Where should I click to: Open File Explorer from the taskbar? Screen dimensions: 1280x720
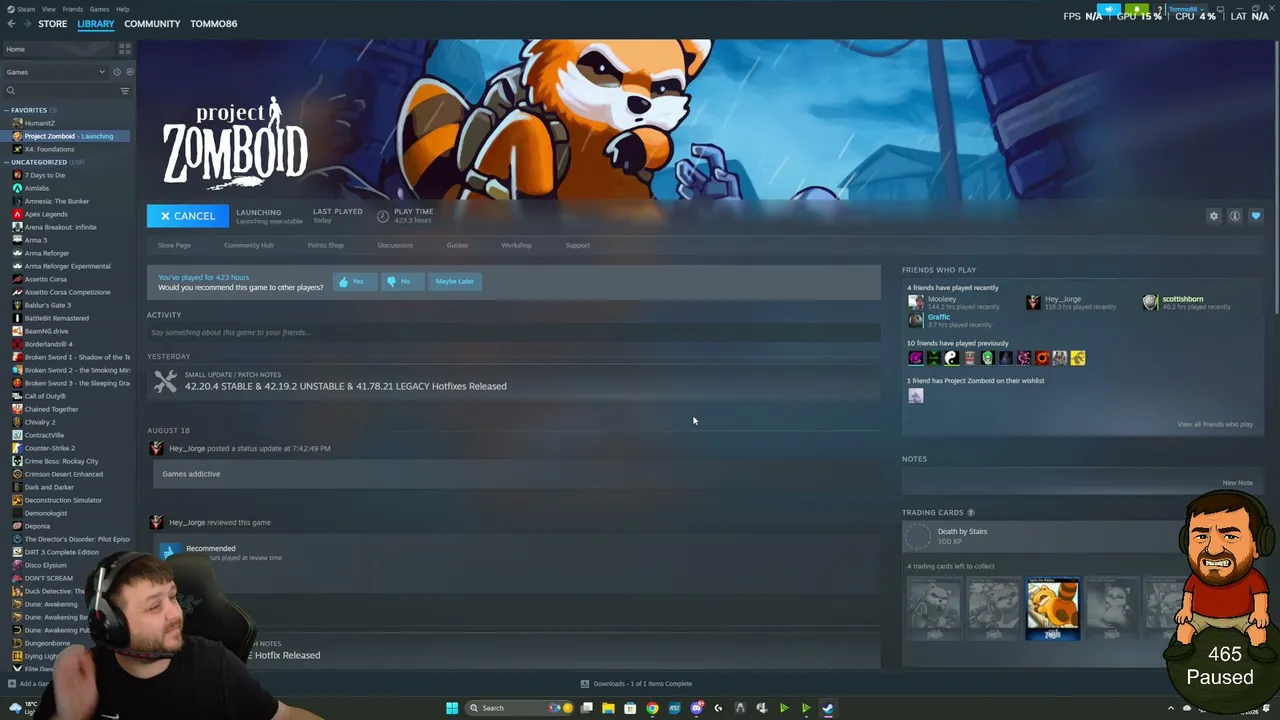(x=608, y=708)
